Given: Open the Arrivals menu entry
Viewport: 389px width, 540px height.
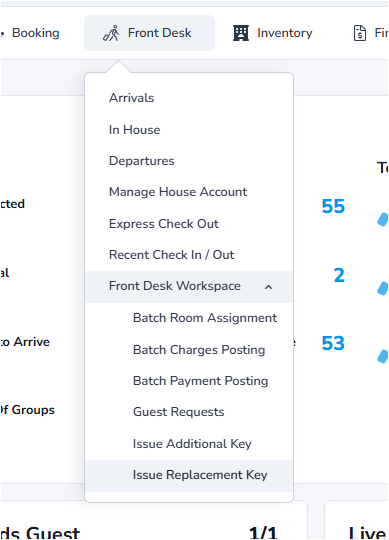Looking at the screenshot, I should (x=132, y=98).
